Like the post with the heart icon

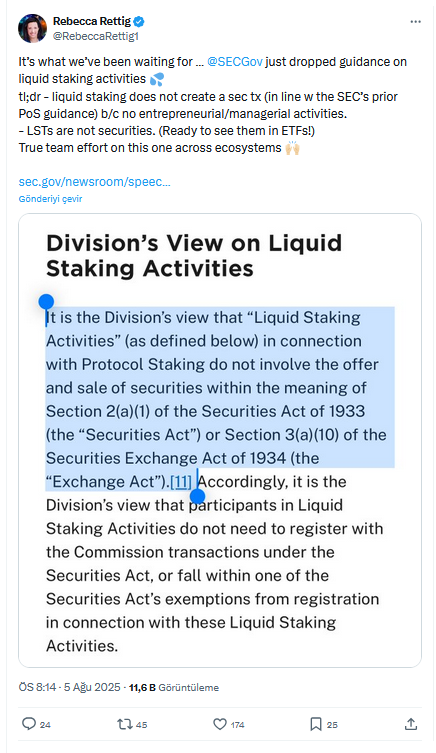pyautogui.click(x=220, y=724)
